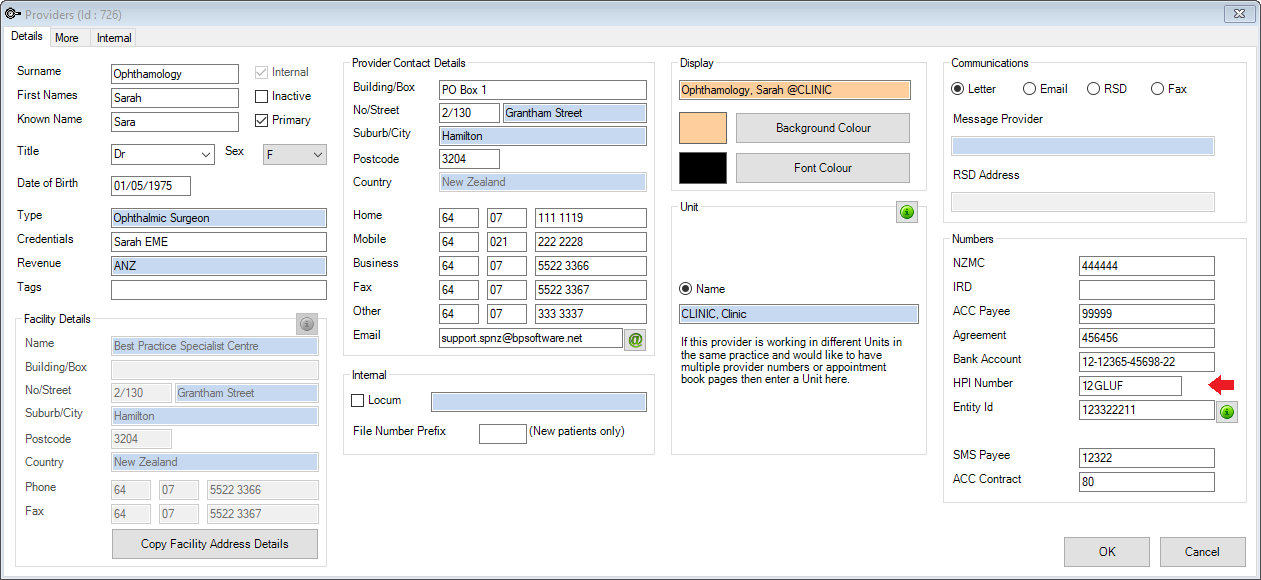This screenshot has height=580, width=1261.
Task: Click the provider No/Street number field 2/130
Action: click(x=469, y=113)
